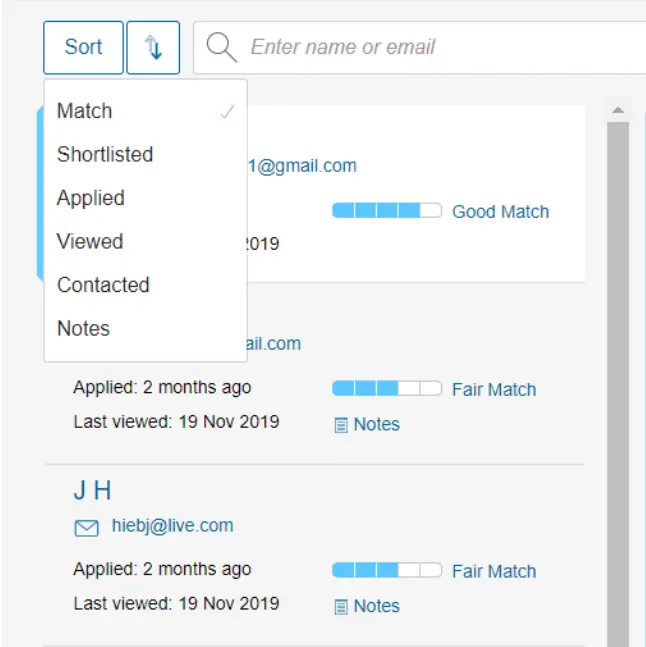Click the Fair Match bar above J H
This screenshot has height=647, width=646.
[x=387, y=388]
